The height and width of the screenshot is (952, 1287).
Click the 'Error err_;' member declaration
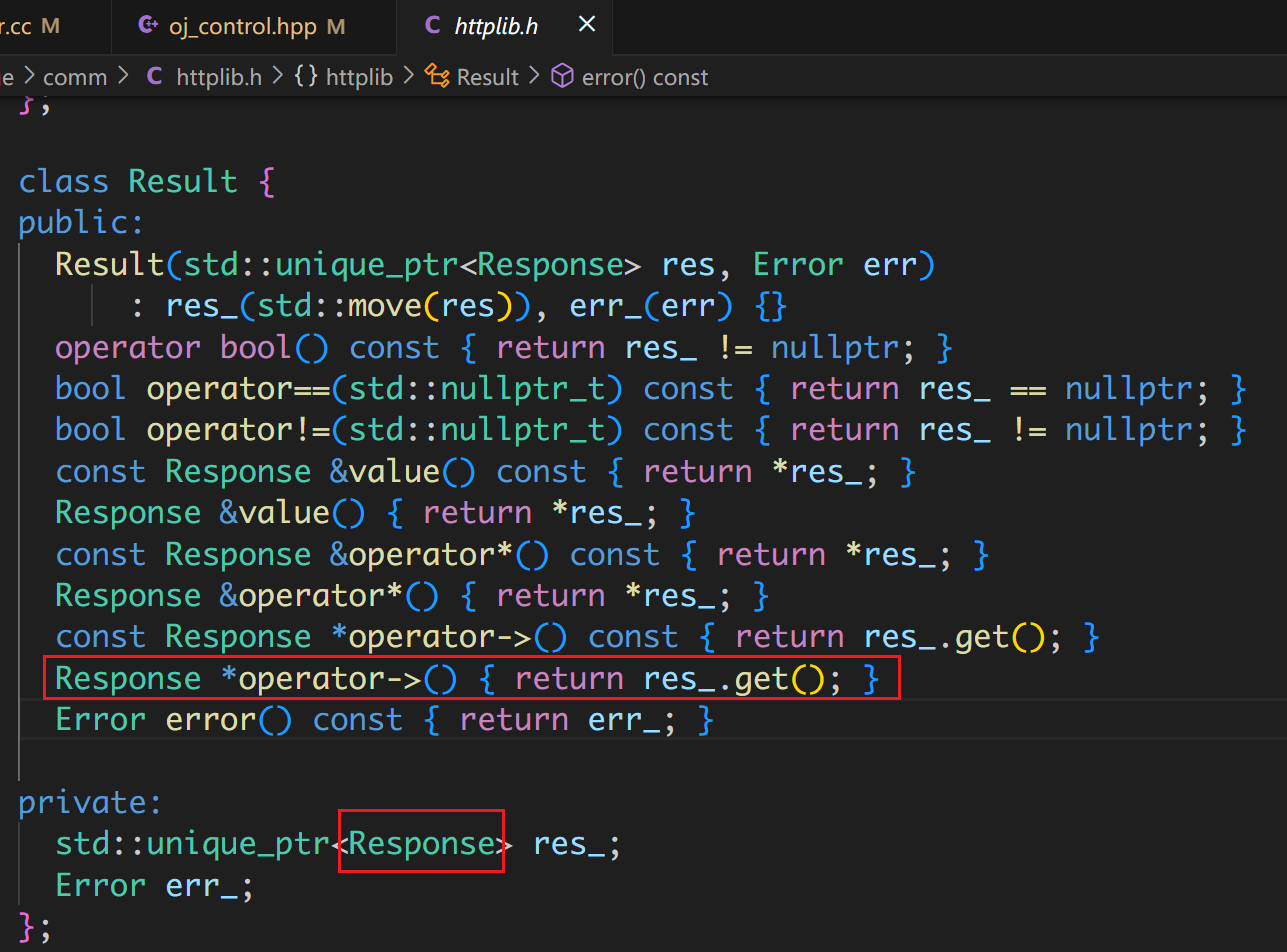click(x=154, y=886)
